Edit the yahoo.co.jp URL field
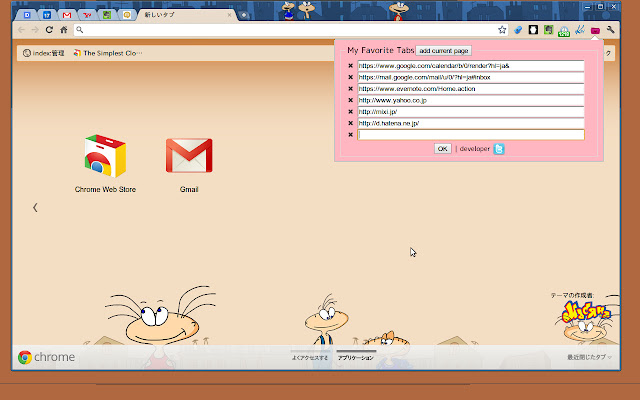This screenshot has width=640, height=400. pos(471,100)
